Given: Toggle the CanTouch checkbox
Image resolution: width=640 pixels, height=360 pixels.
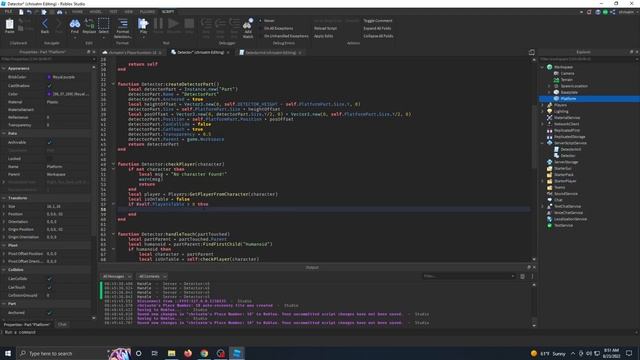Looking at the screenshot, I should coord(49,287).
